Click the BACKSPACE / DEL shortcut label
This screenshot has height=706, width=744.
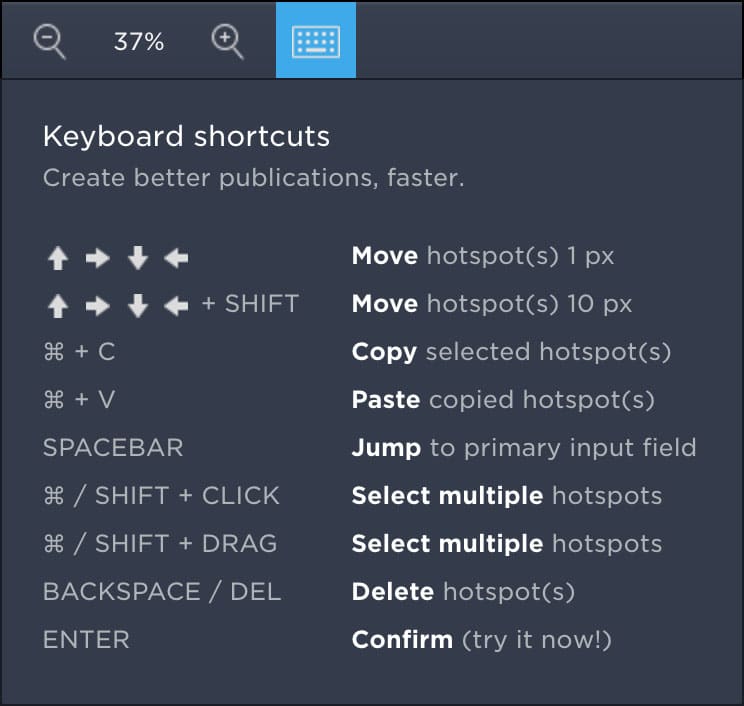[162, 591]
